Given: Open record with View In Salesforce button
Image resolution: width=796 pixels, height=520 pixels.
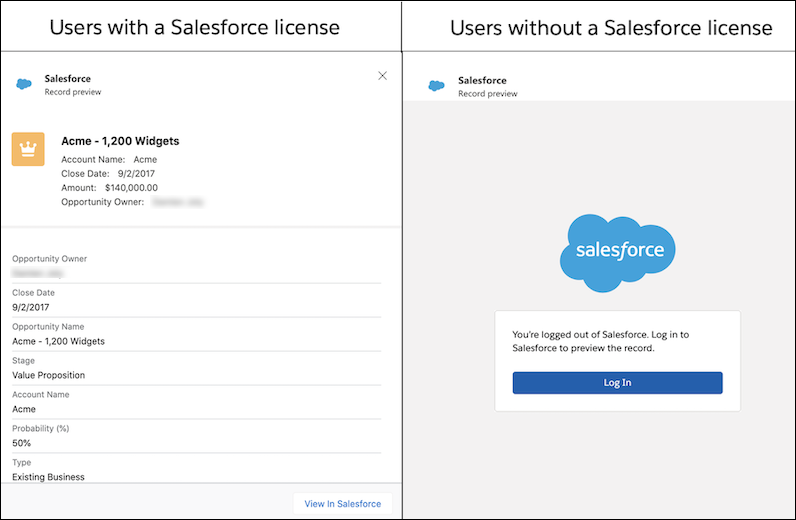Looking at the screenshot, I should (x=342, y=504).
